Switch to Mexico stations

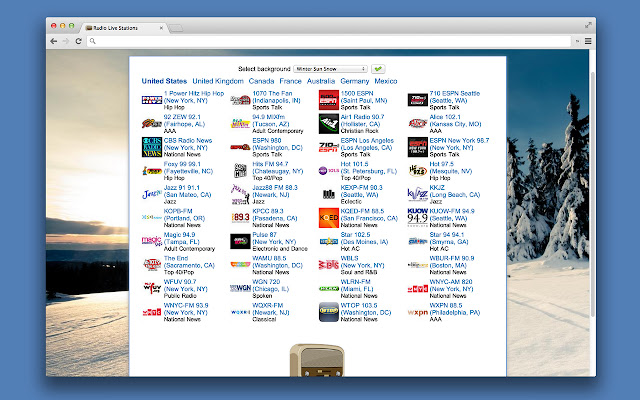click(x=386, y=81)
